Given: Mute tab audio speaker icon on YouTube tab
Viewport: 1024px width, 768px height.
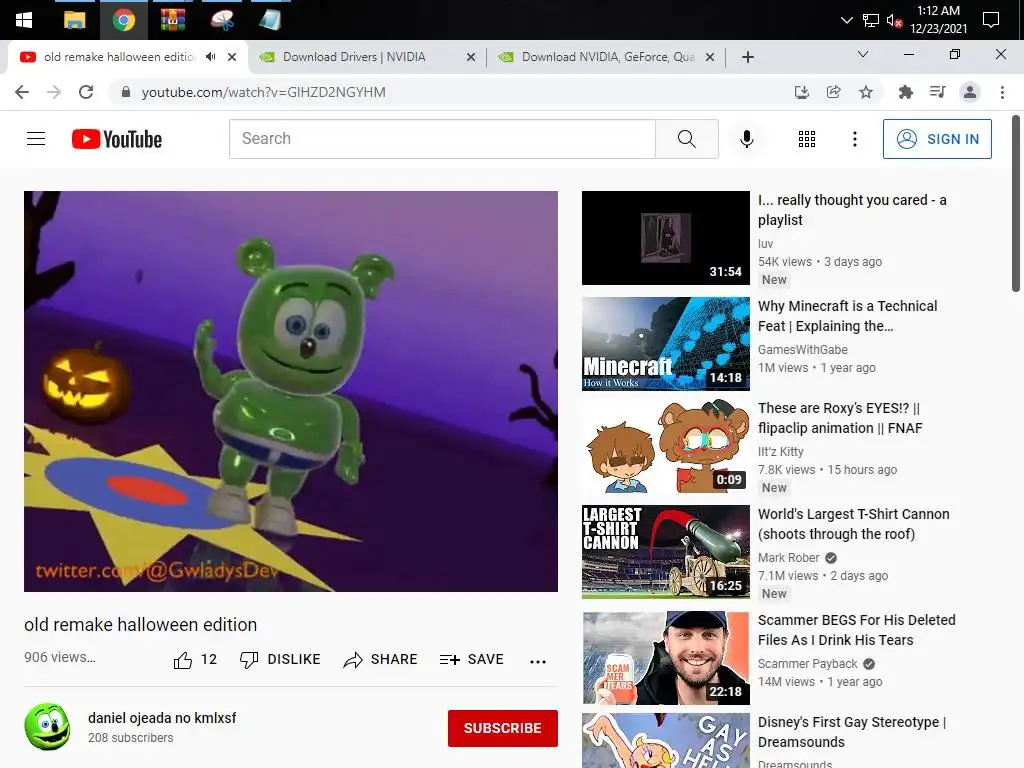Looking at the screenshot, I should [x=210, y=57].
